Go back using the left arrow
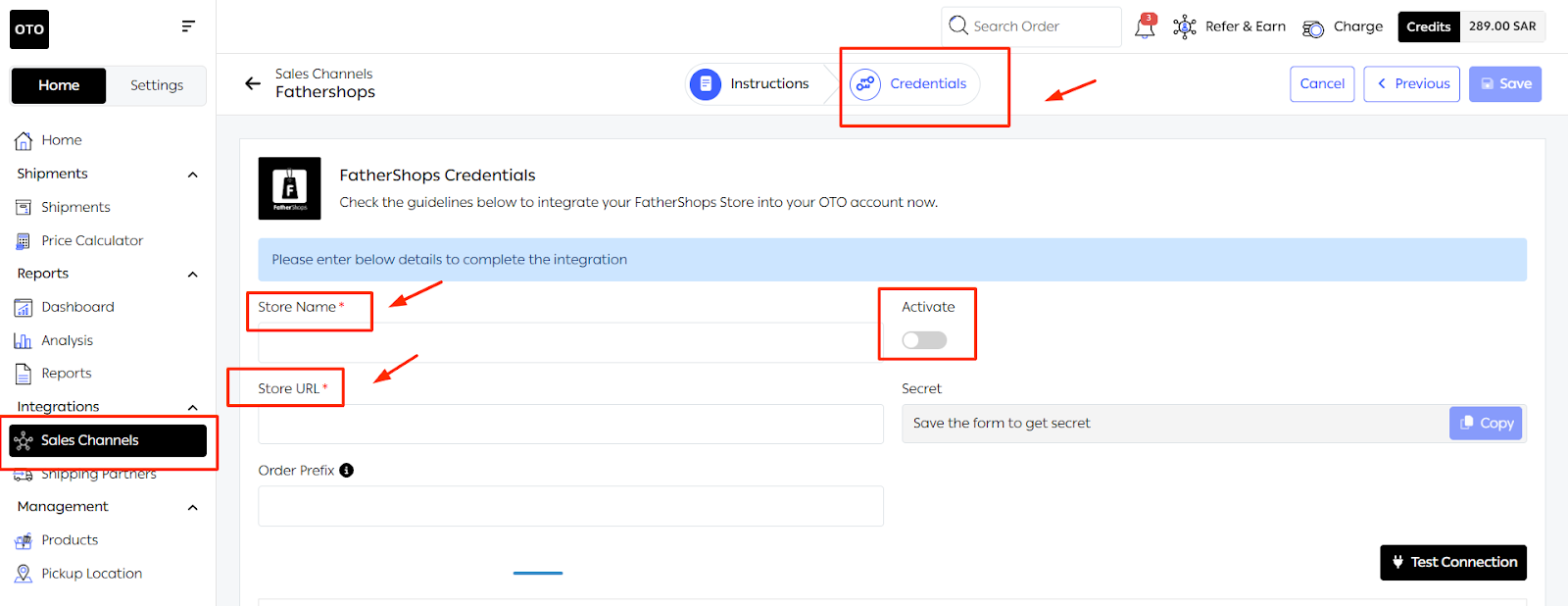1568x606 pixels. [x=253, y=83]
